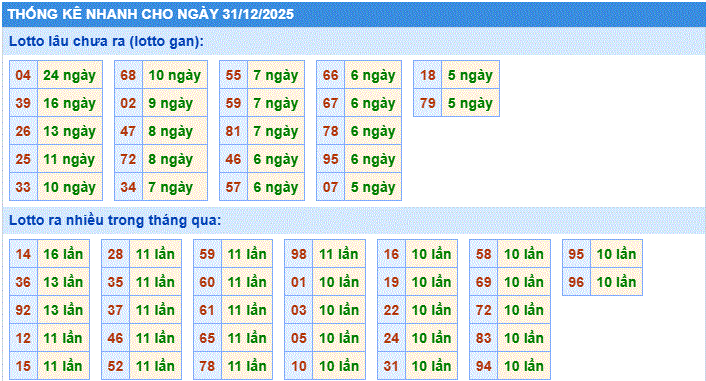Select lotto number 04 cell

tap(23, 75)
